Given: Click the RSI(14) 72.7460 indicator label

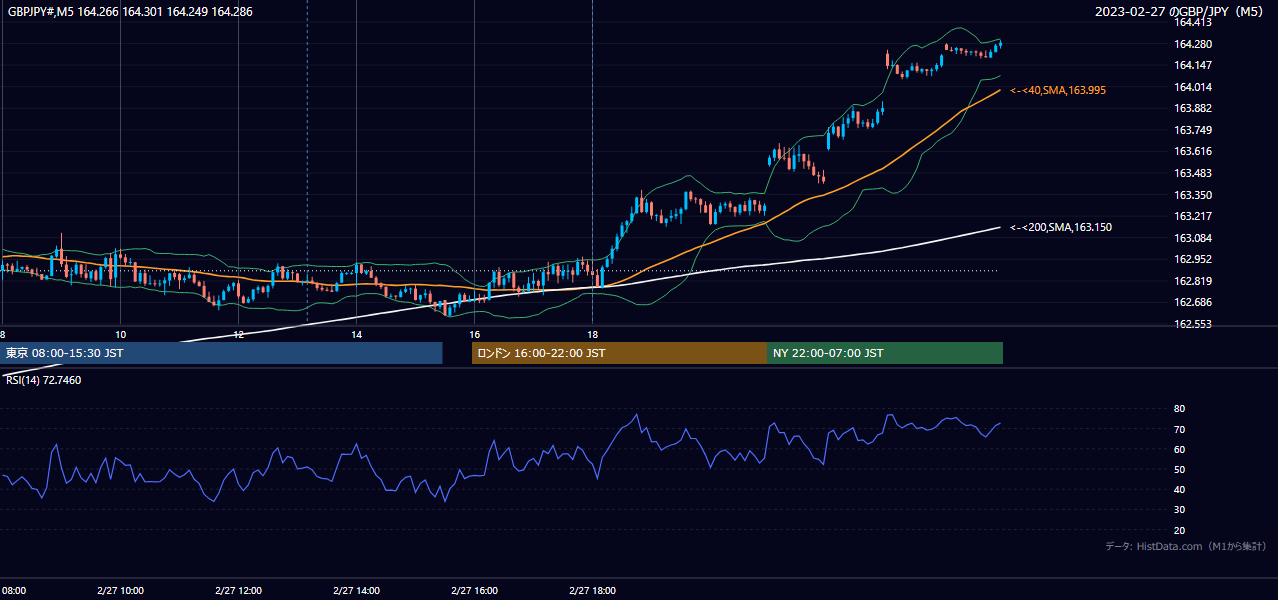Looking at the screenshot, I should click(x=44, y=380).
